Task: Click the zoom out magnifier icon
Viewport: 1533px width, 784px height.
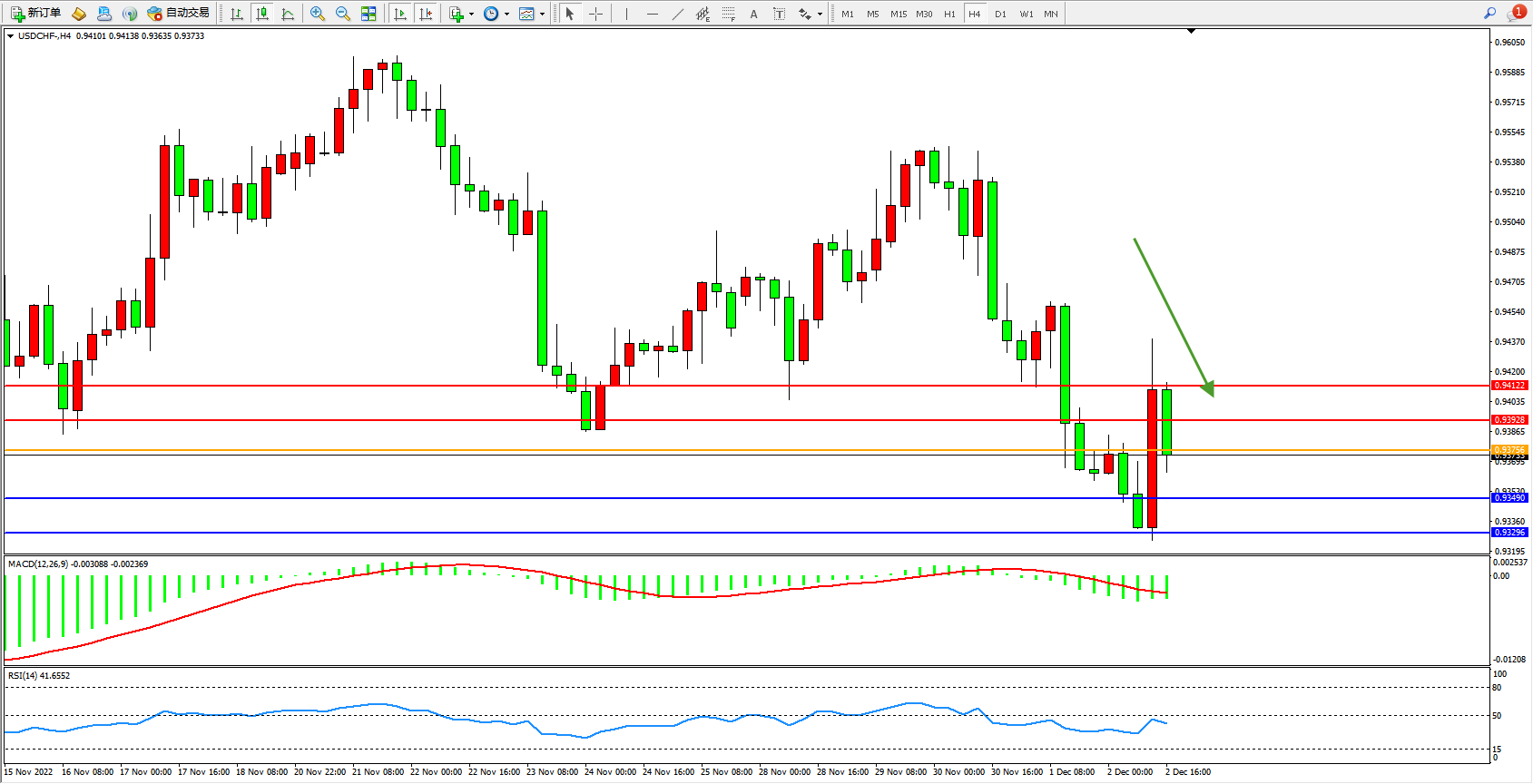Action: pos(343,14)
